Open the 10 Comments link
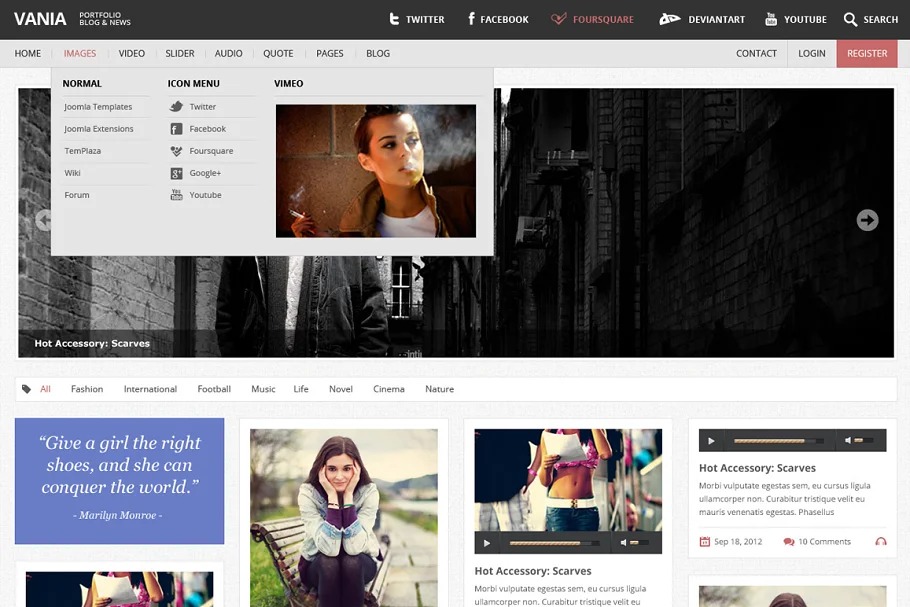 (x=823, y=542)
